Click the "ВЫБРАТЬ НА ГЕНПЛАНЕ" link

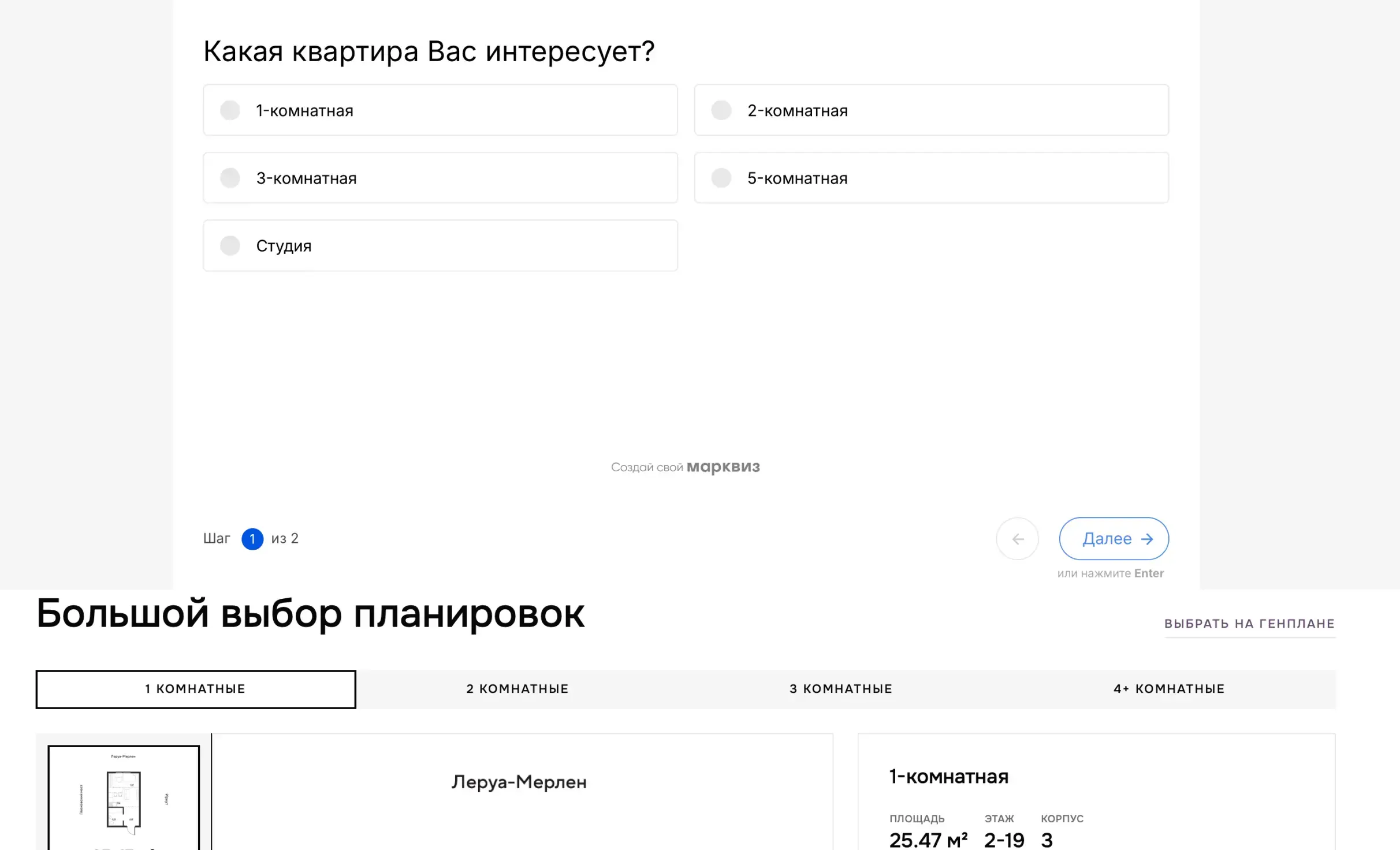pos(1250,623)
